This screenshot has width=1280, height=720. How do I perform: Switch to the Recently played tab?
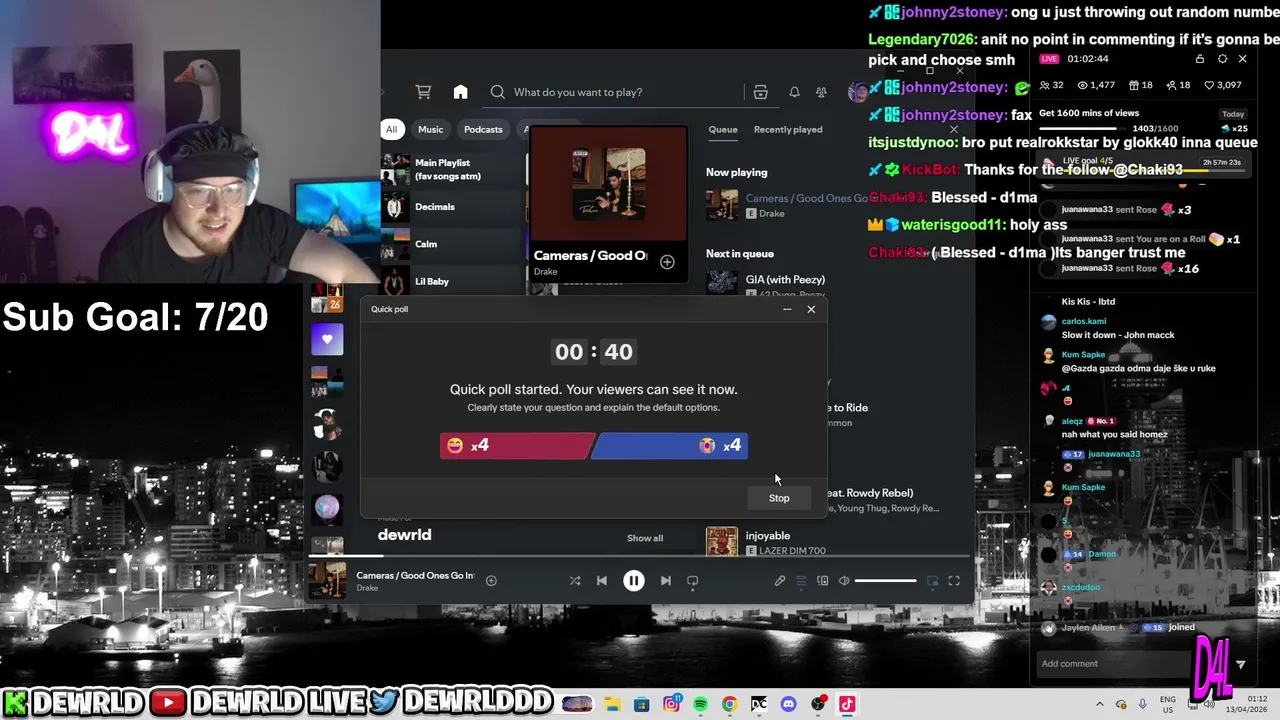[x=788, y=129]
